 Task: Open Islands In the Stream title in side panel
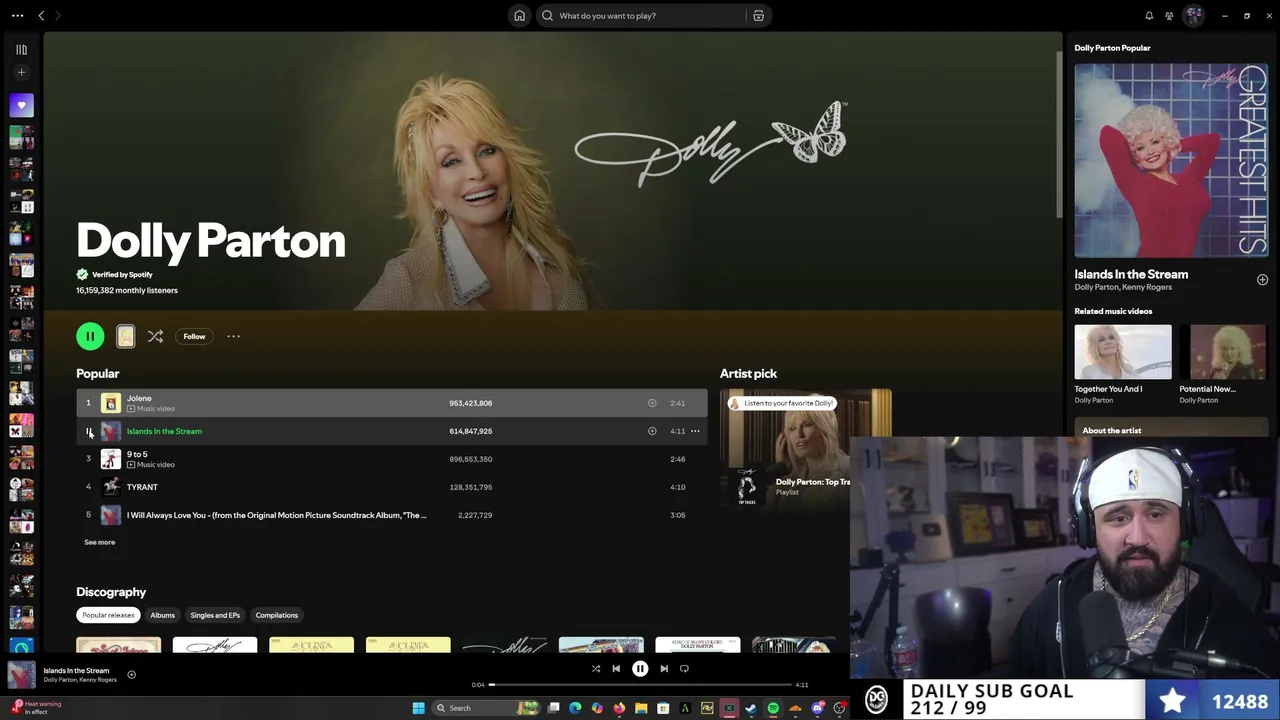click(x=1131, y=274)
